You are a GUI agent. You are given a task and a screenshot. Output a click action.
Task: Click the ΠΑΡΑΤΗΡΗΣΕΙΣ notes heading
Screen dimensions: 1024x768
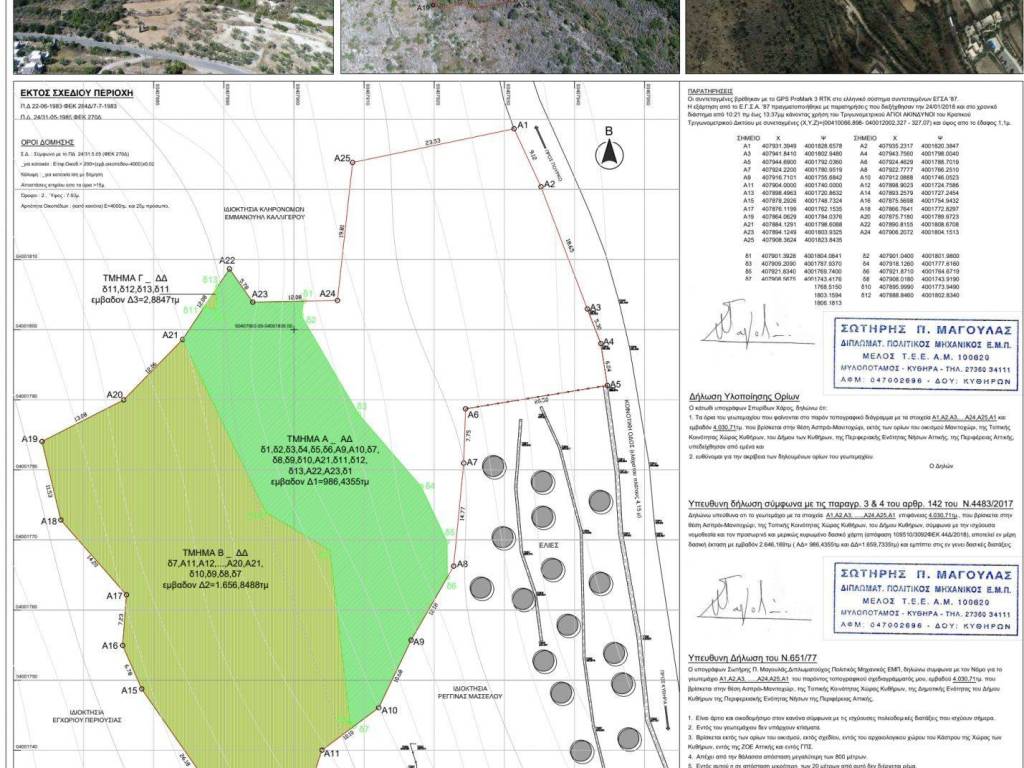pos(714,88)
